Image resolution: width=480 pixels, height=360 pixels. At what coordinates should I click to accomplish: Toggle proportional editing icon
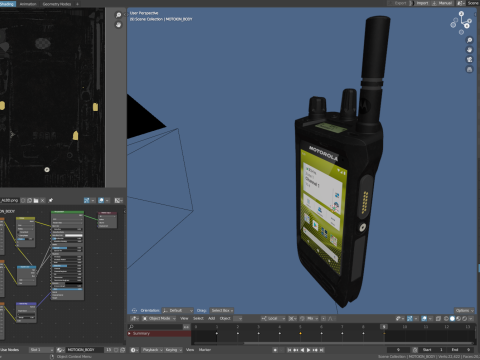tap(323, 318)
